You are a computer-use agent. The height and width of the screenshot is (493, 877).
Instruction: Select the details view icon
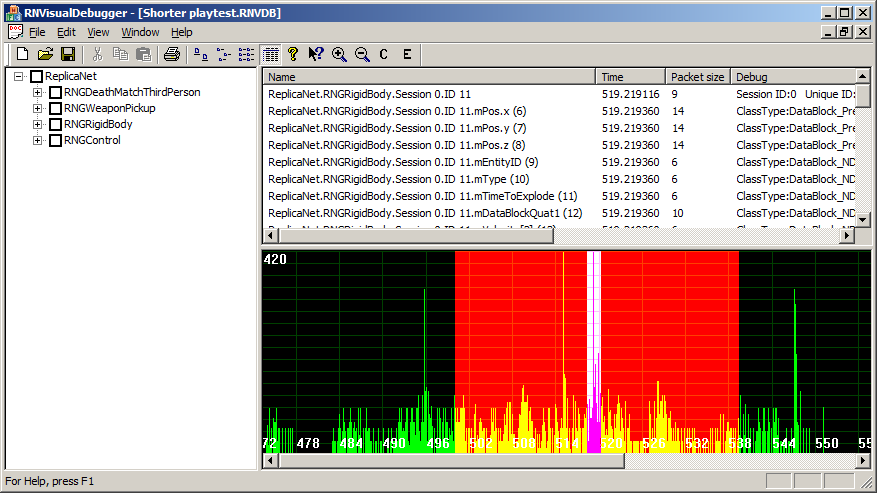271,54
